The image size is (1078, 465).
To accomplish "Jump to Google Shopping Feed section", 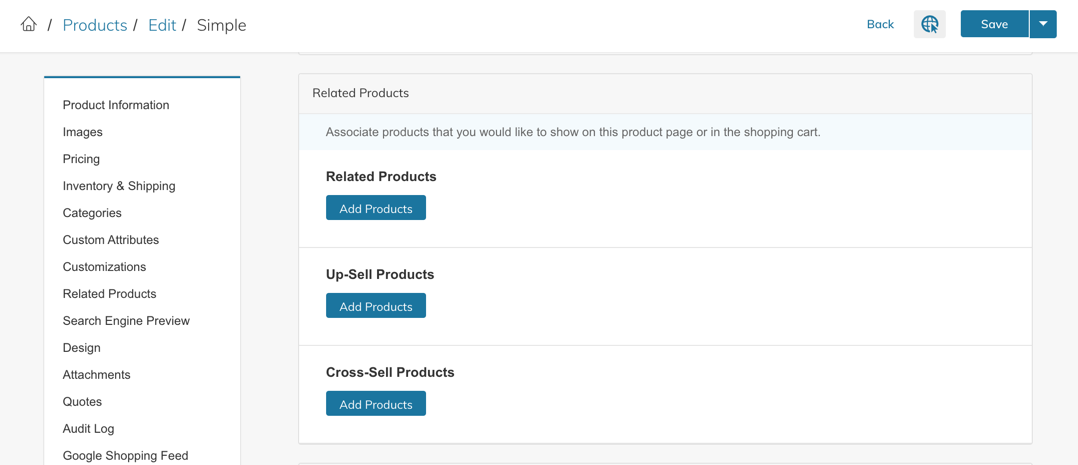I will (x=125, y=455).
